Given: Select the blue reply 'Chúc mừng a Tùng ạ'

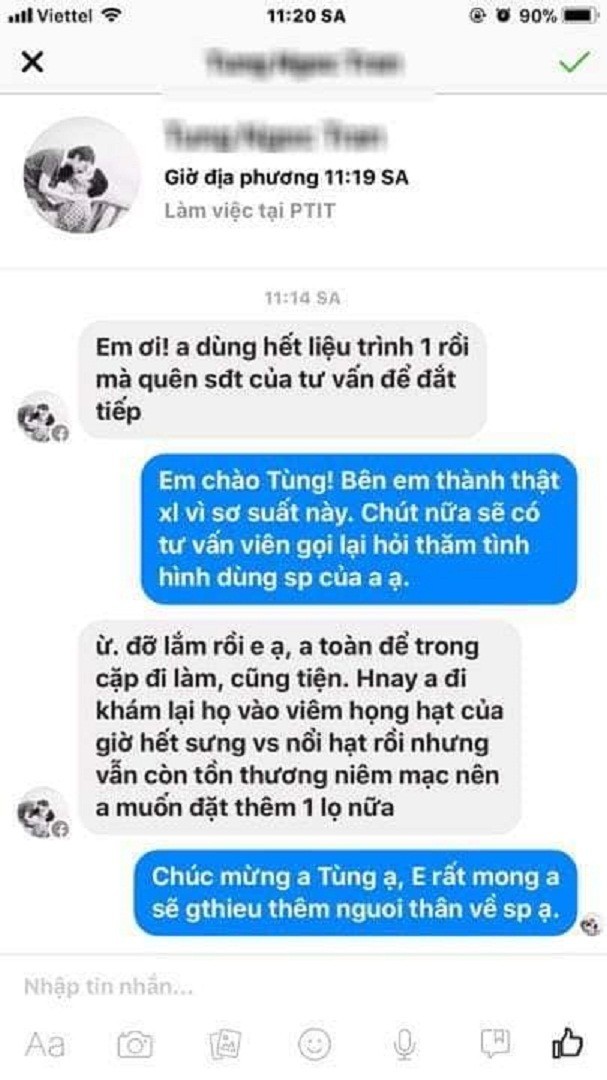Looking at the screenshot, I should coord(355,893).
